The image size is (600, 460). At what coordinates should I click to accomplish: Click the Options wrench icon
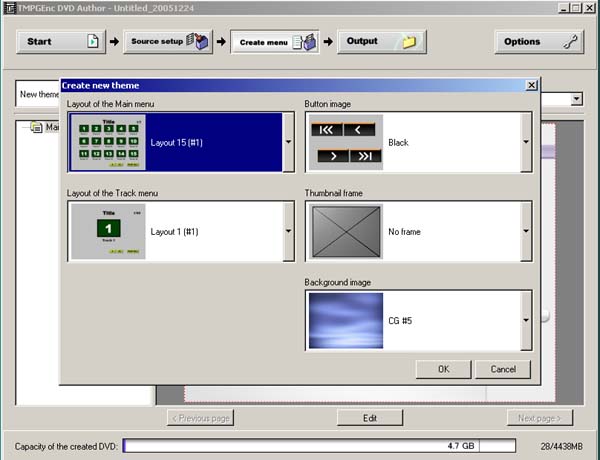pyautogui.click(x=571, y=41)
